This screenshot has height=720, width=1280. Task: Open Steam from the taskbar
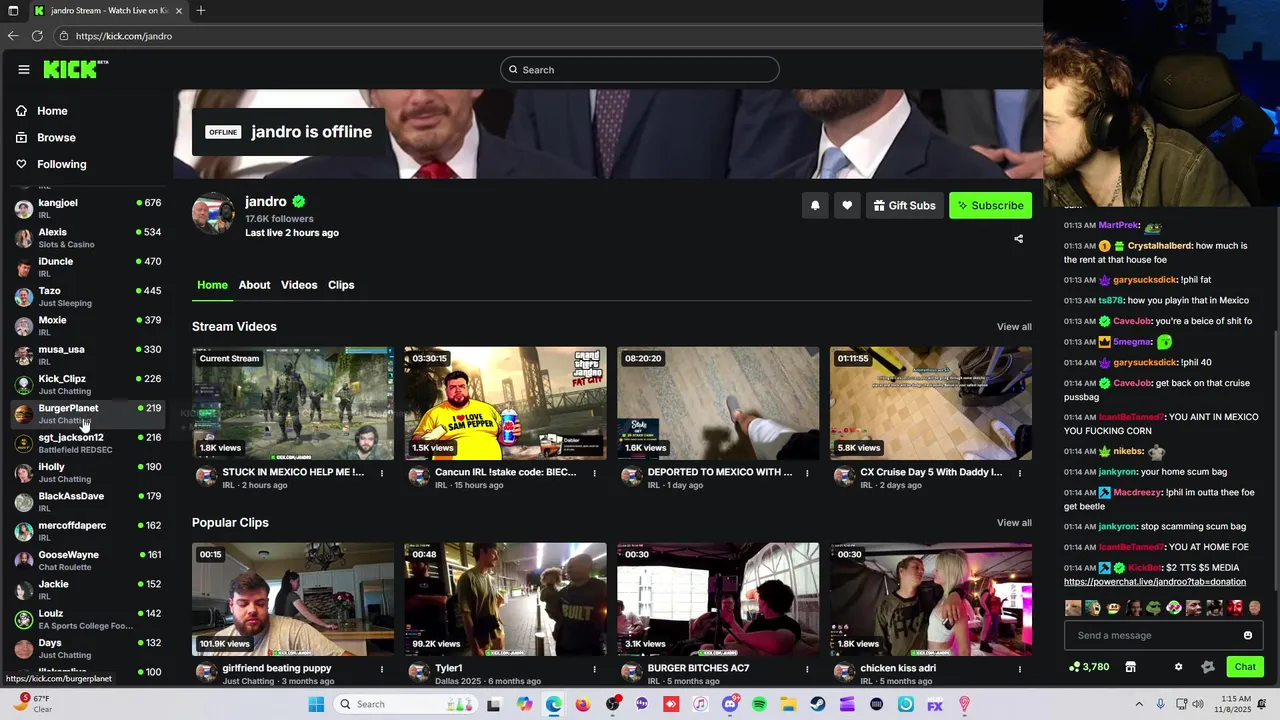tap(818, 704)
